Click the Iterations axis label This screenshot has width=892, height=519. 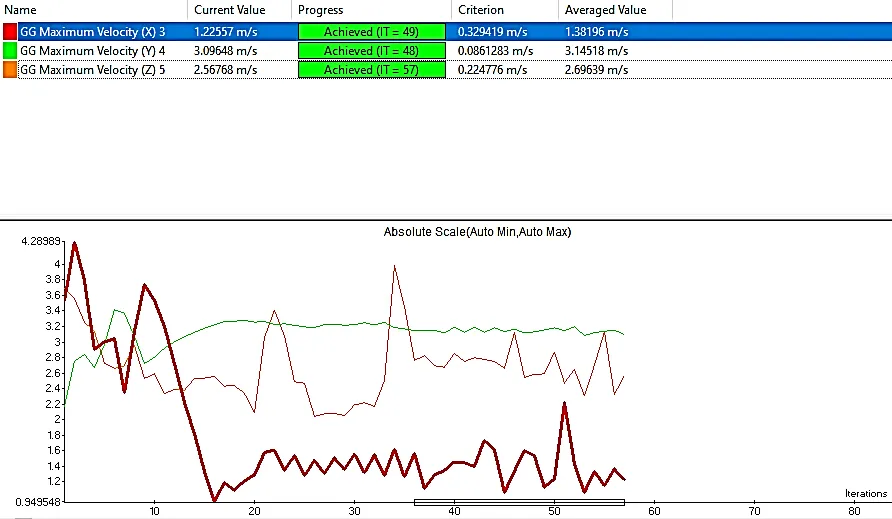coord(866,493)
